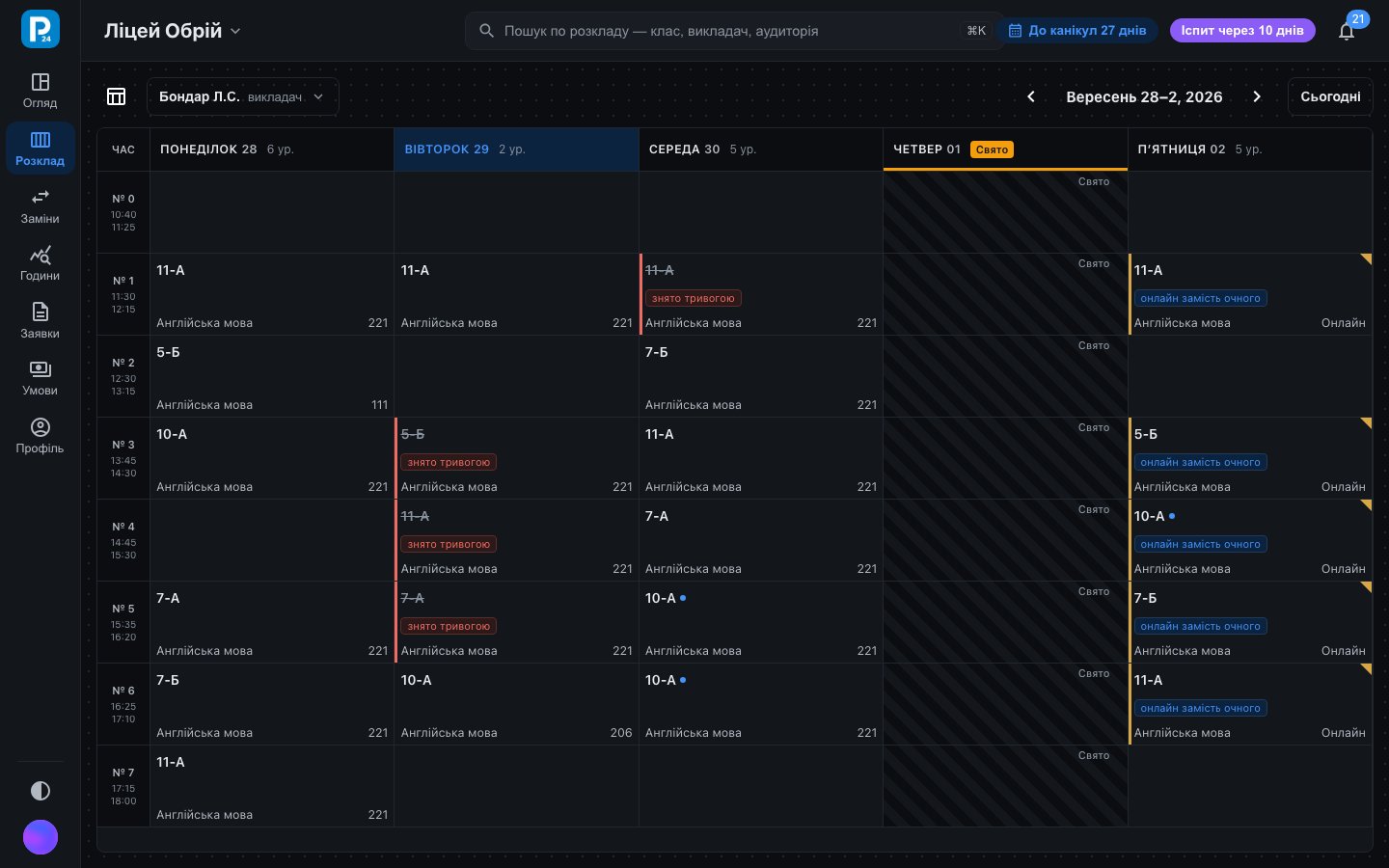Open notifications bell with 21 badge
Screen dimensions: 1389x868
point(1347,31)
